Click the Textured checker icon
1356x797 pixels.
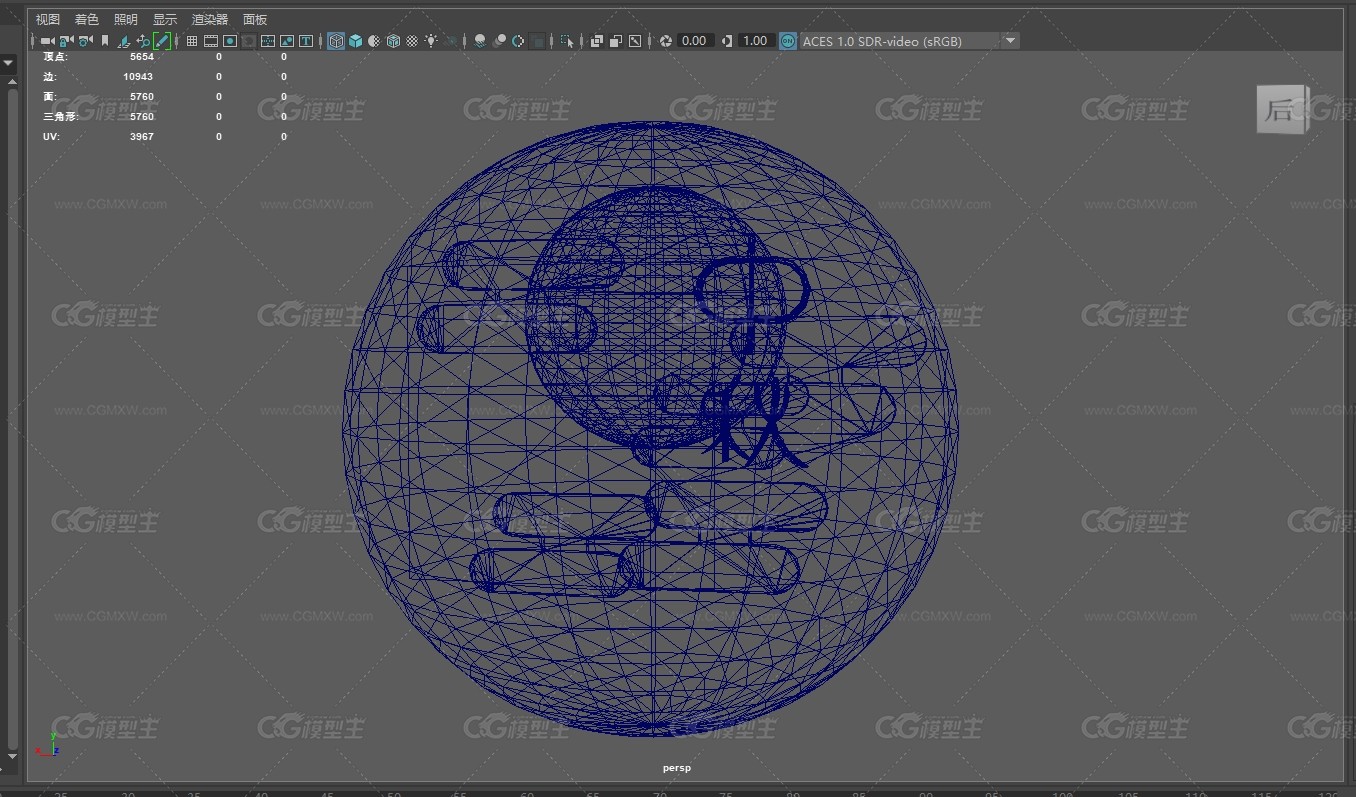pyautogui.click(x=412, y=41)
